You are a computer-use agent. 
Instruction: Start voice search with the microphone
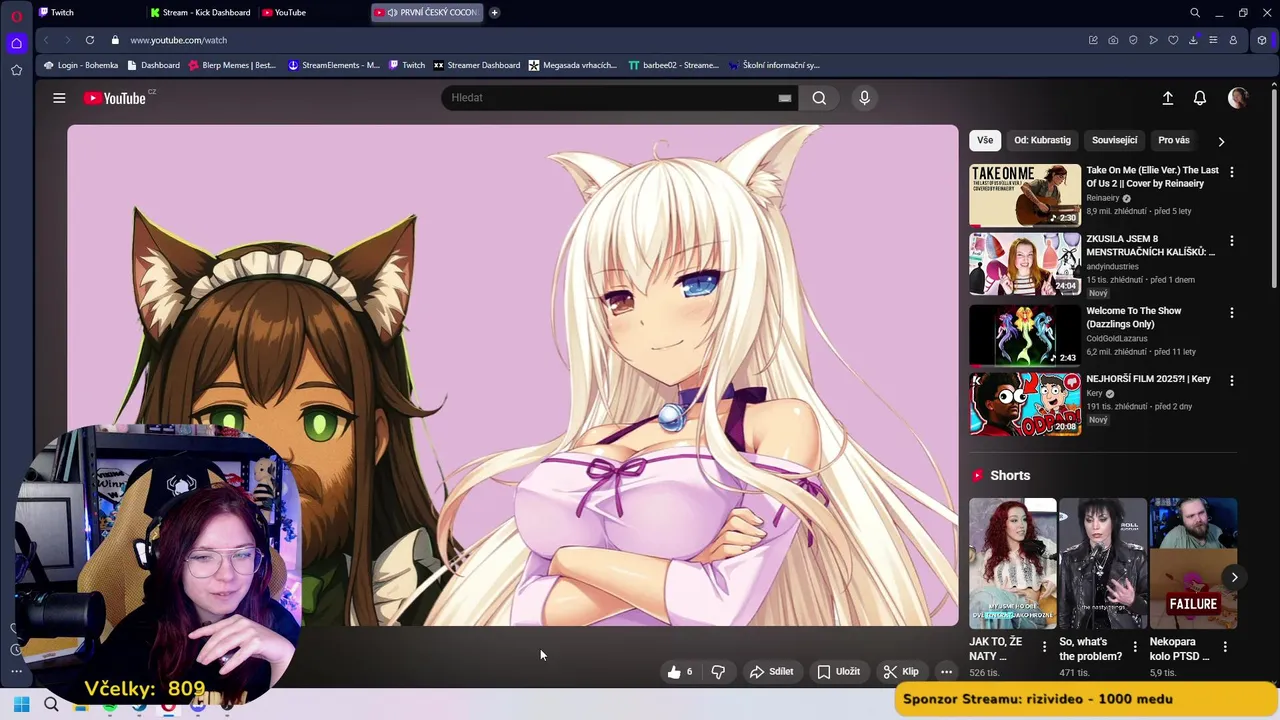[865, 98]
